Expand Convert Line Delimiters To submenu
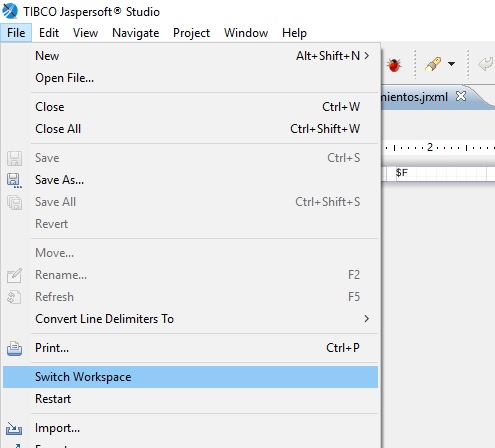 point(190,319)
